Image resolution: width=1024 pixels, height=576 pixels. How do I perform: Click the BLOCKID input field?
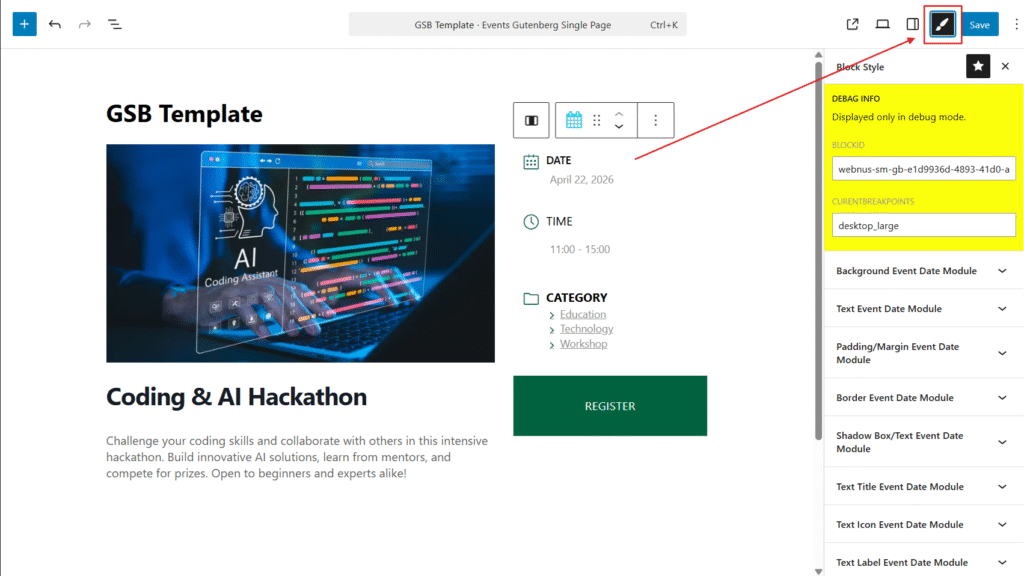pos(923,170)
